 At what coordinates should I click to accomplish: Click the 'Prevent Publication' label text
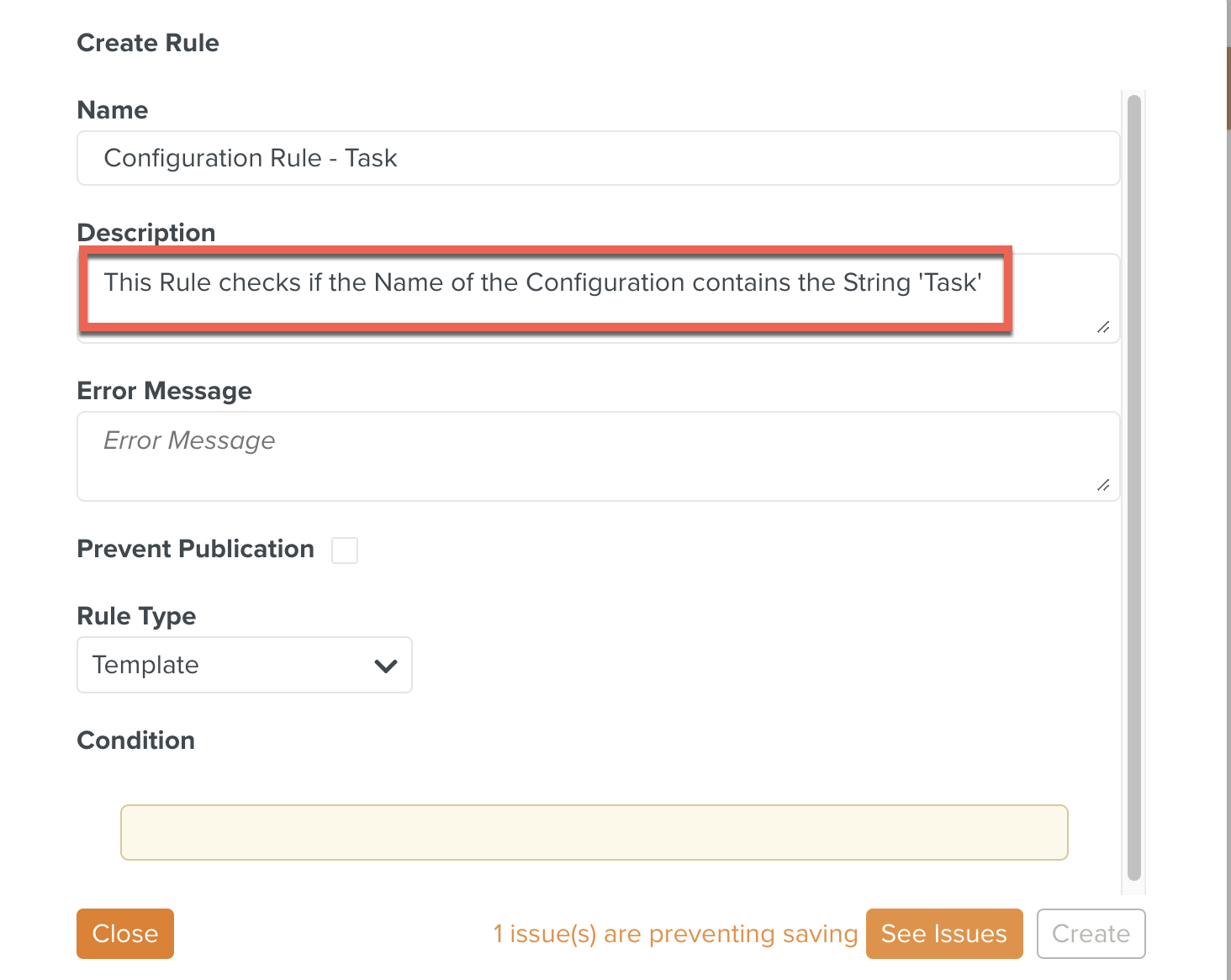[x=195, y=549]
